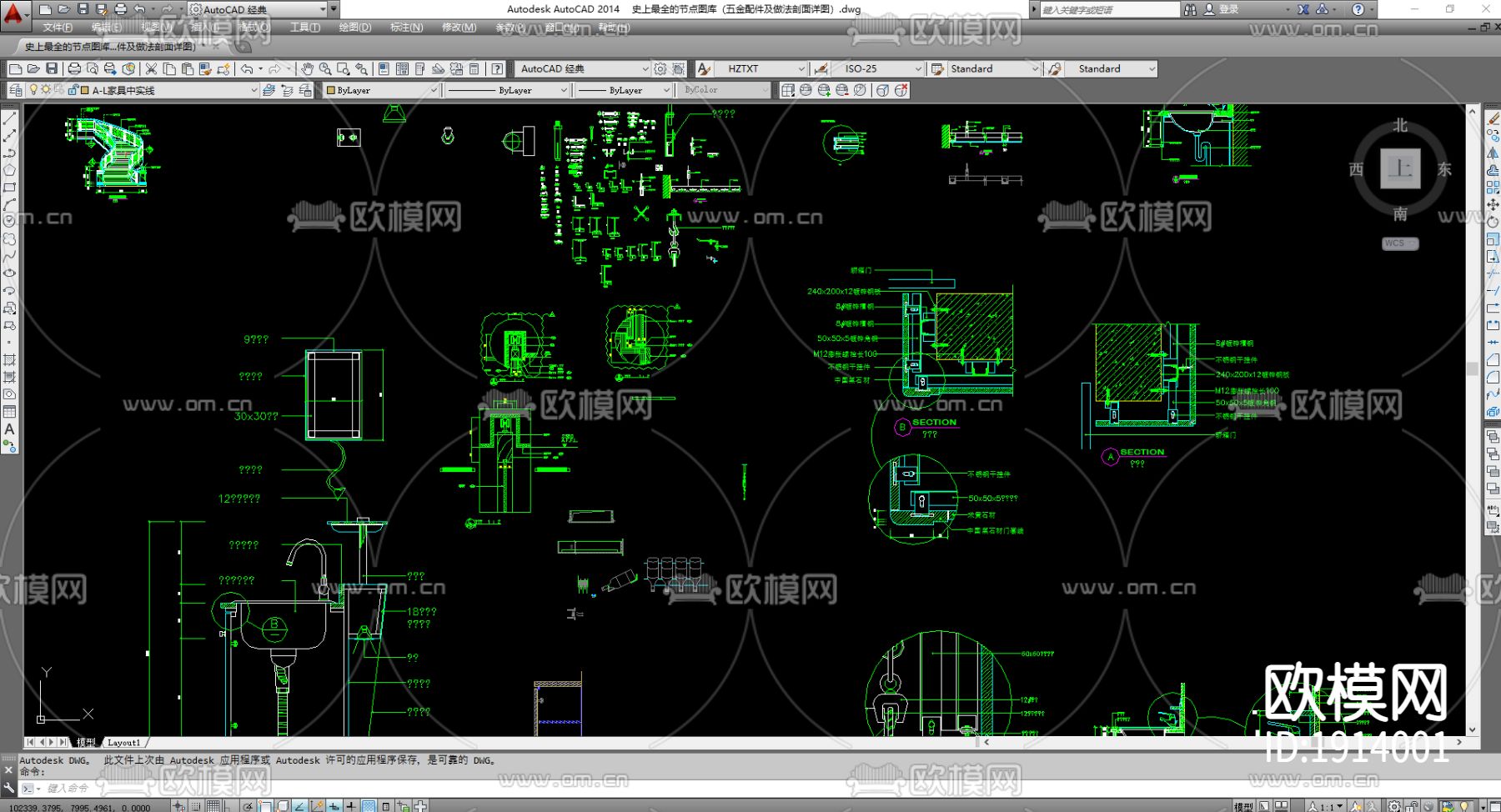The height and width of the screenshot is (812, 1501).
Task: Select the Cut scissors icon
Action: (x=151, y=68)
